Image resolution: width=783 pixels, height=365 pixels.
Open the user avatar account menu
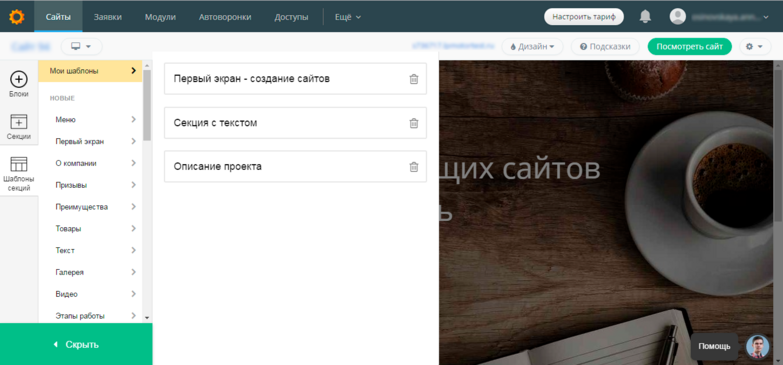[677, 16]
